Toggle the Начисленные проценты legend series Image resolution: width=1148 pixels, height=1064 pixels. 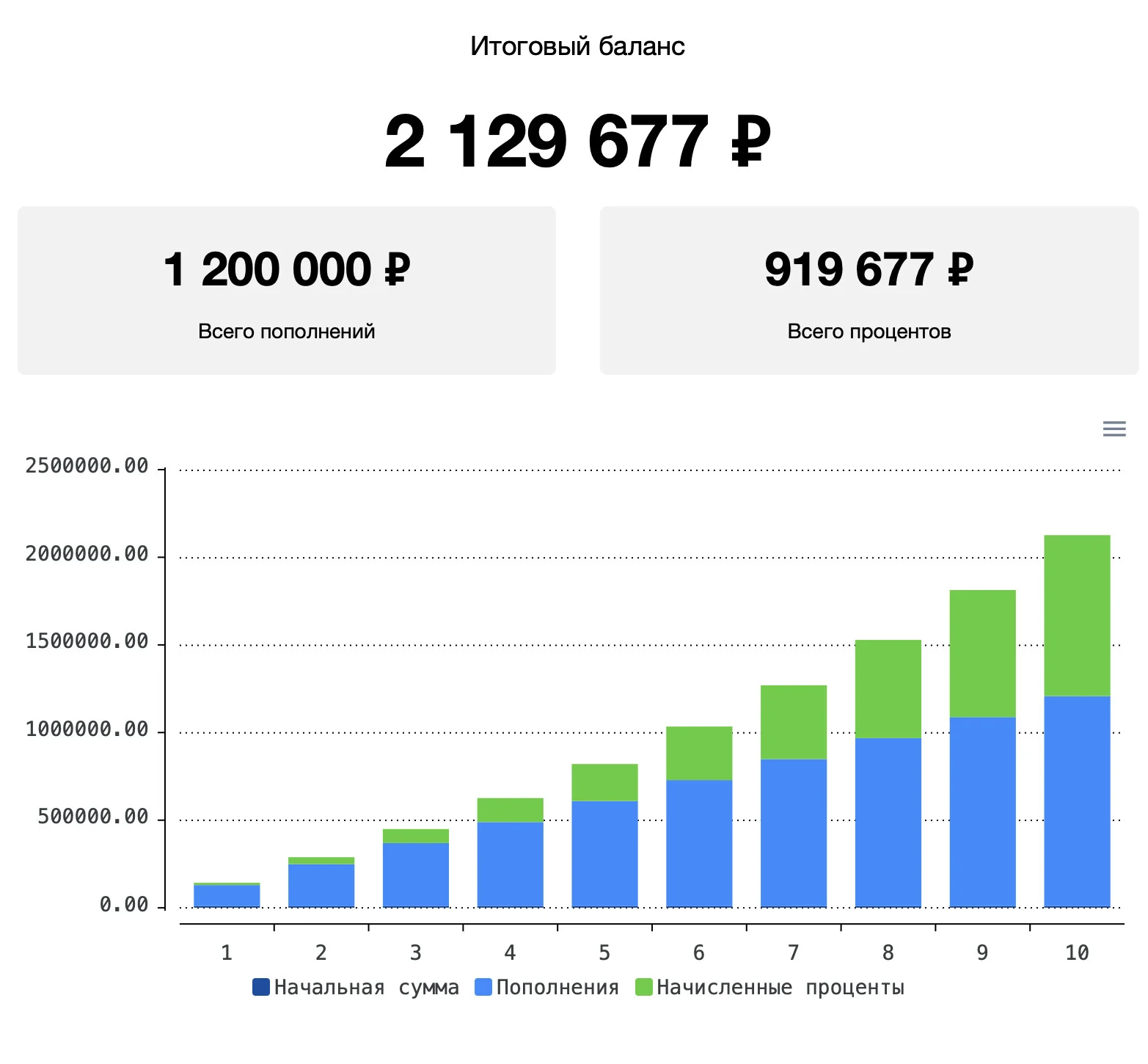[769, 988]
